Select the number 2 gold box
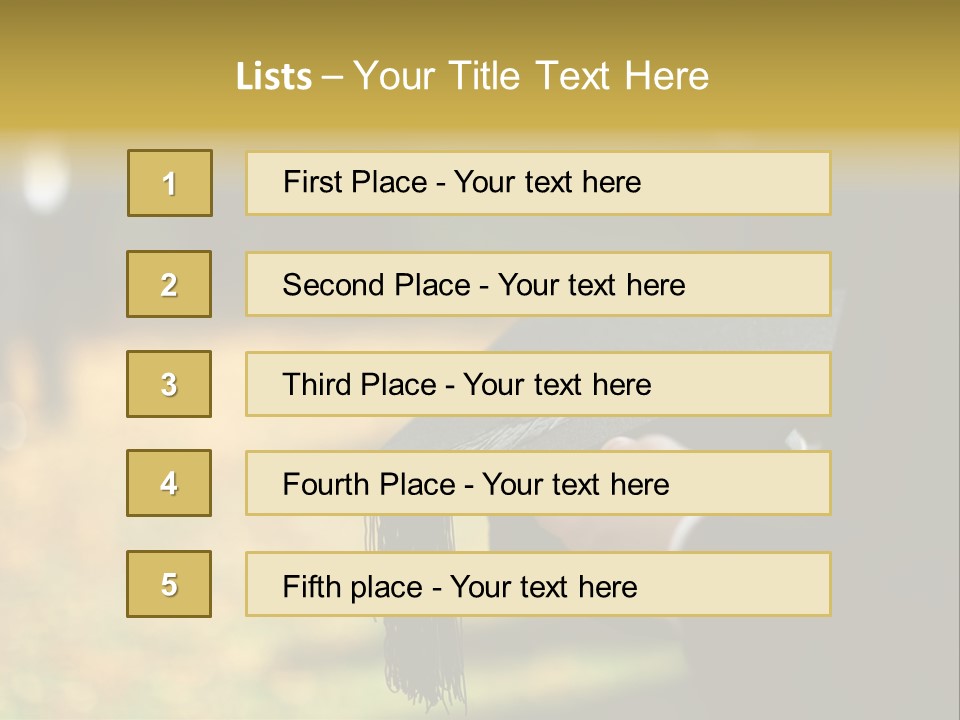This screenshot has width=960, height=720. pyautogui.click(x=169, y=284)
